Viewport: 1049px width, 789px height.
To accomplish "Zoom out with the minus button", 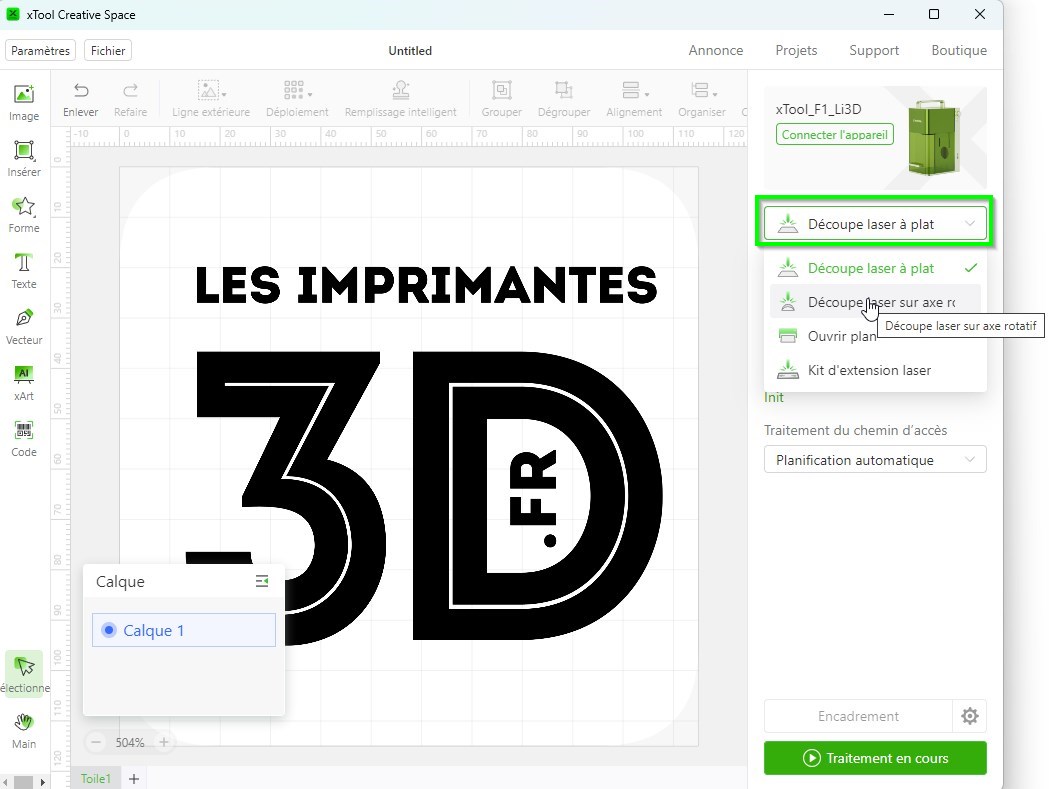I will [x=96, y=741].
